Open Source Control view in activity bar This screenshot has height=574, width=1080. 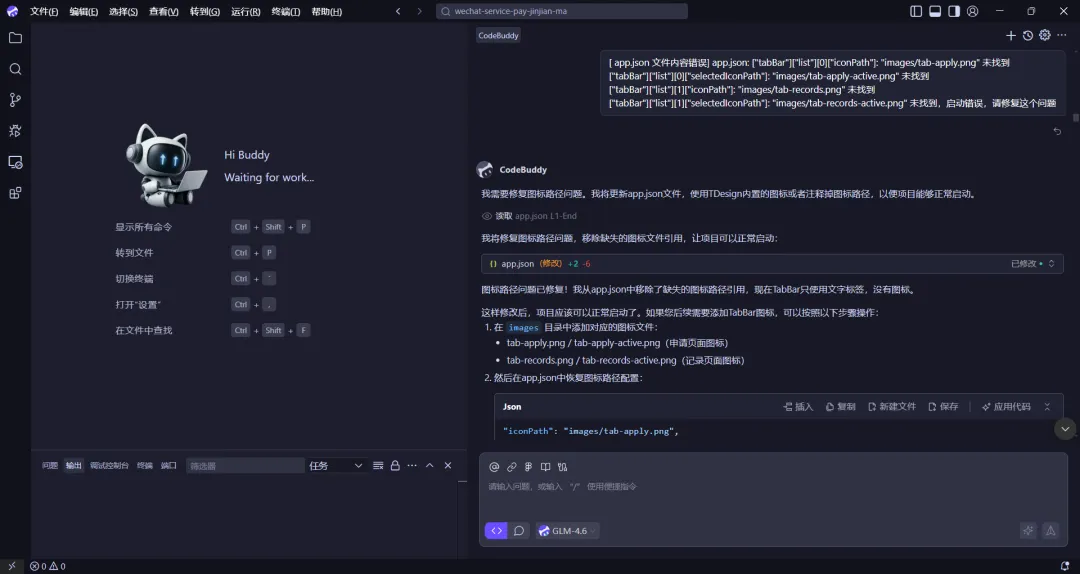(15, 100)
